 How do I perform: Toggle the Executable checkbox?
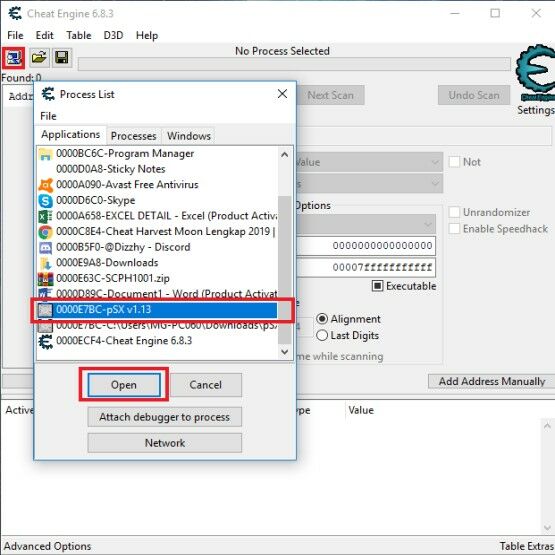coord(377,286)
